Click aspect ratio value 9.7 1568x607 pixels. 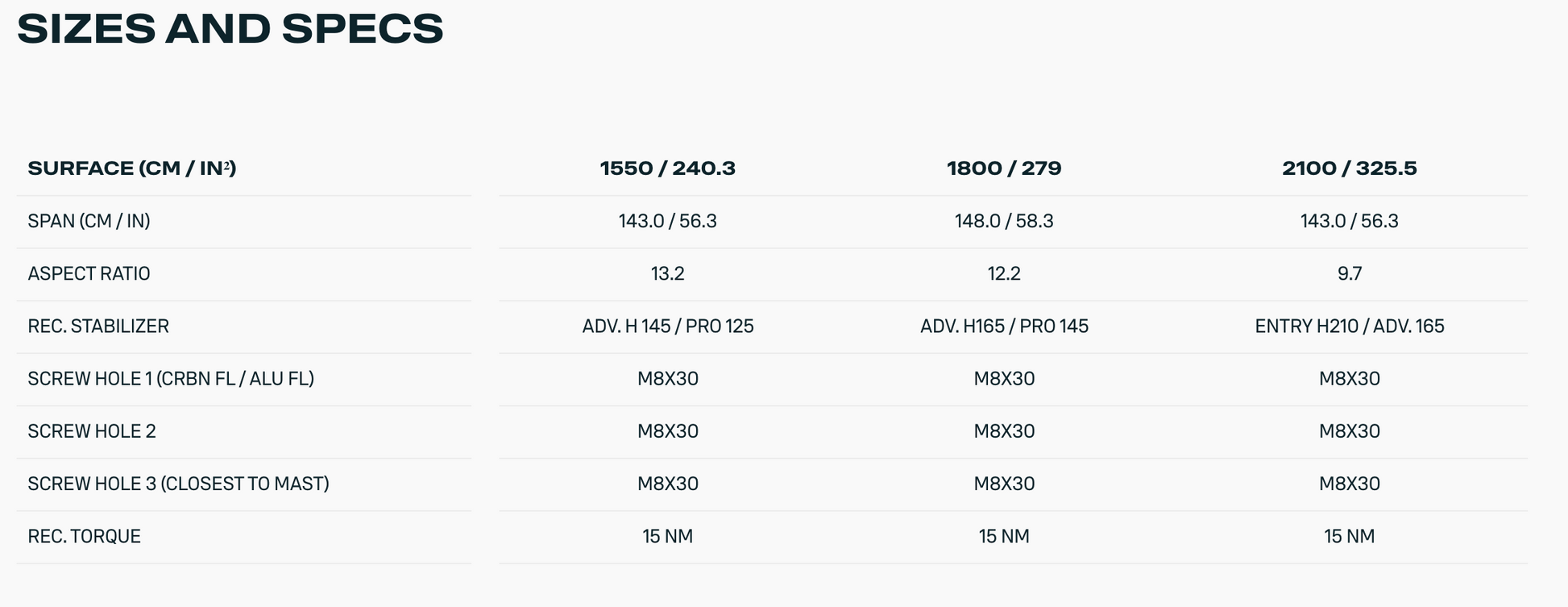point(1349,274)
